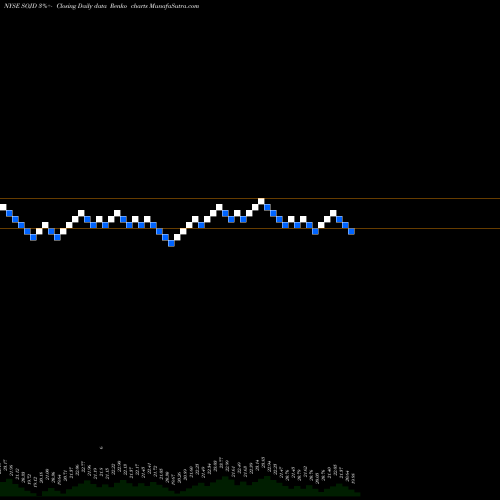Image resolution: width=500 pixels, height=500 pixels.
Task: Click the chart title text at the top
Action: click(101, 6)
